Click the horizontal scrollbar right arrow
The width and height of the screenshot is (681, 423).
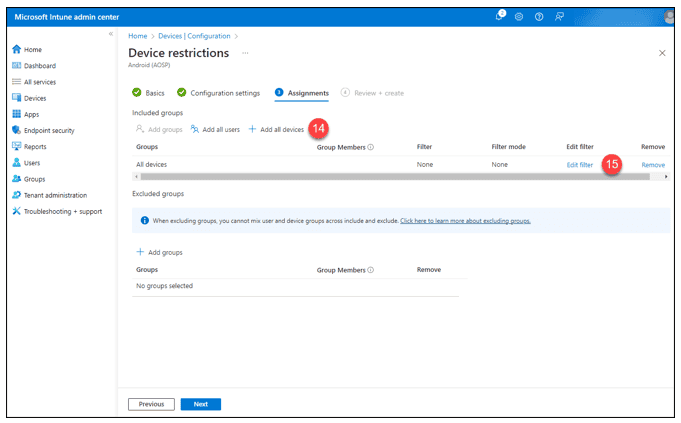tap(666, 176)
